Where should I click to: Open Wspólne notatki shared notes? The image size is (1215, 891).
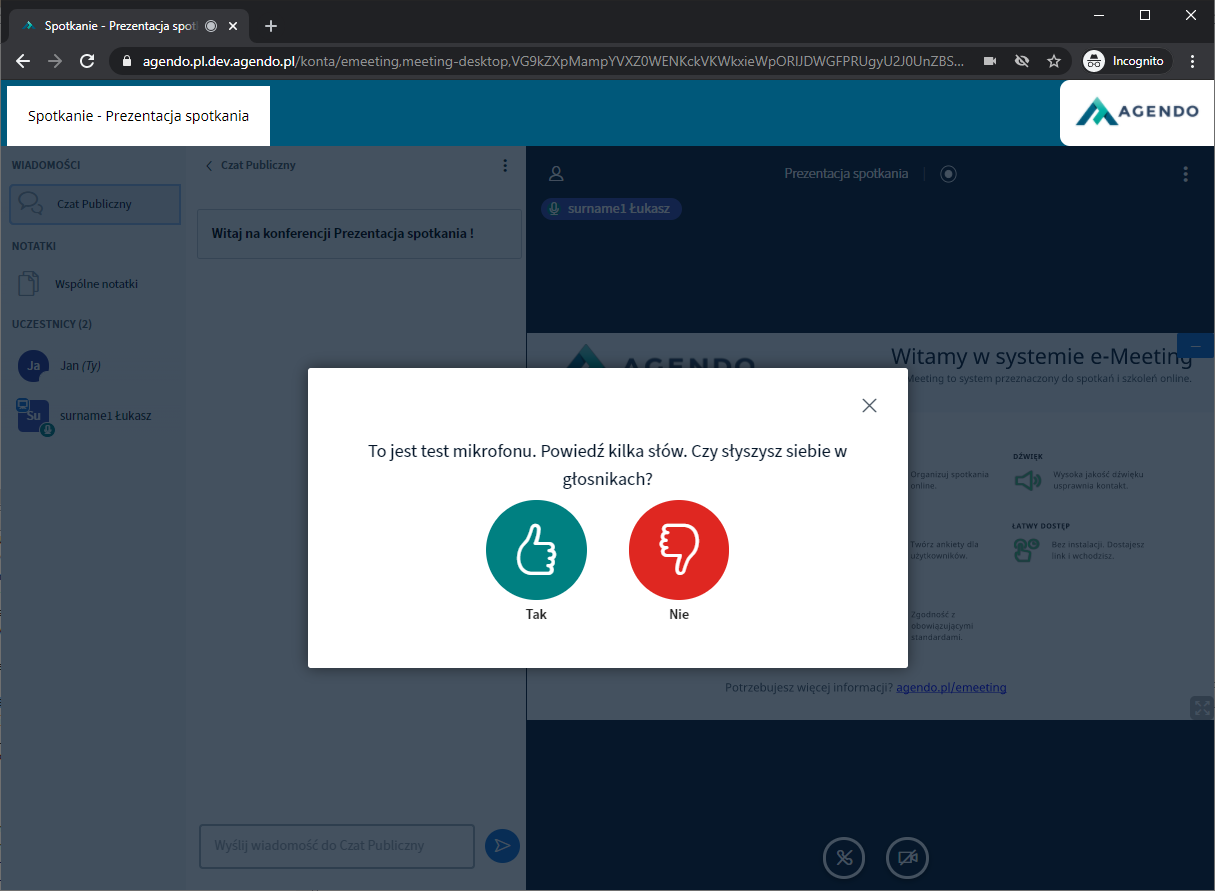(x=96, y=284)
